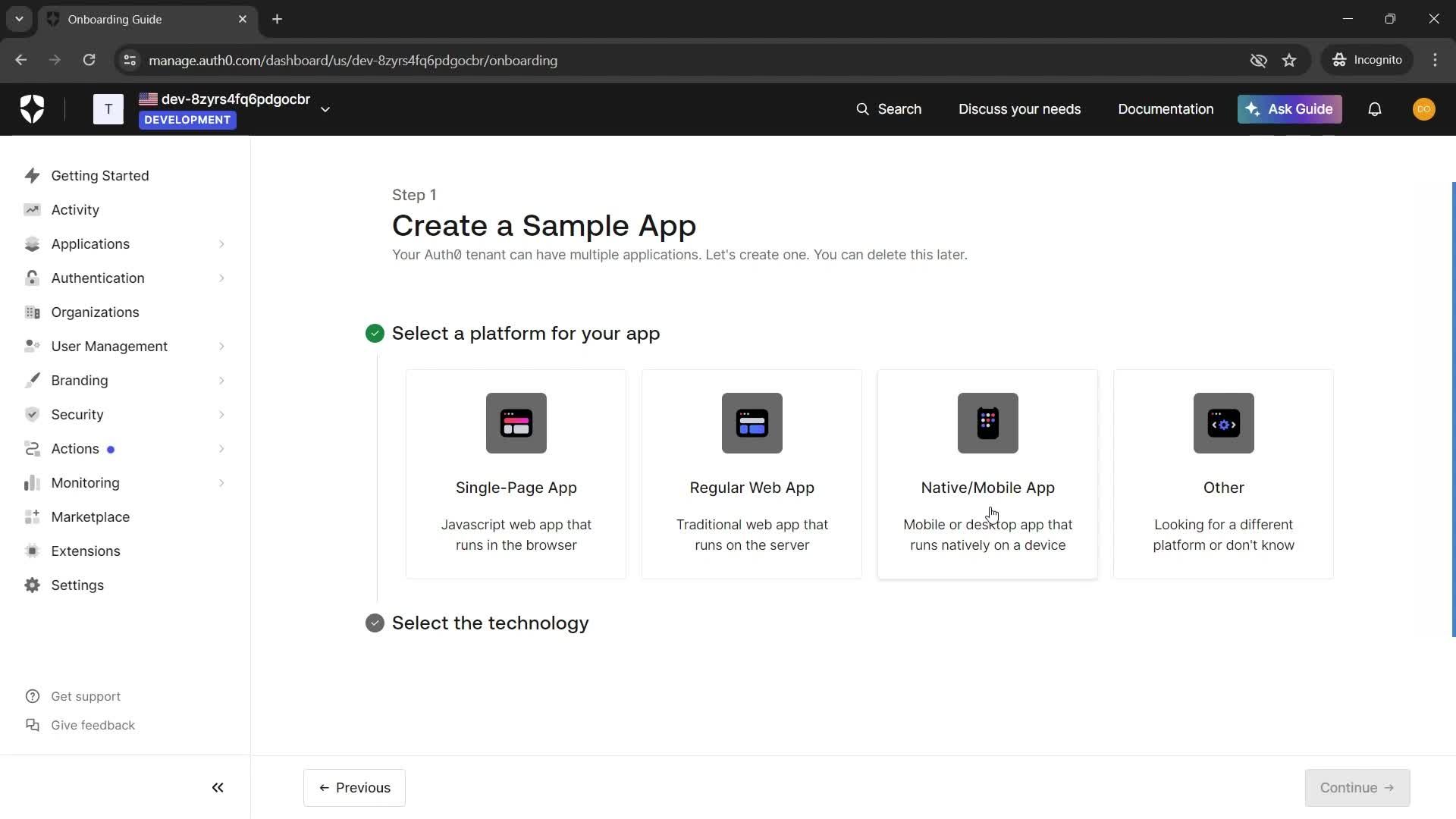The image size is (1456, 819).
Task: Close the Onboarding Guide tab
Action: coord(243,19)
